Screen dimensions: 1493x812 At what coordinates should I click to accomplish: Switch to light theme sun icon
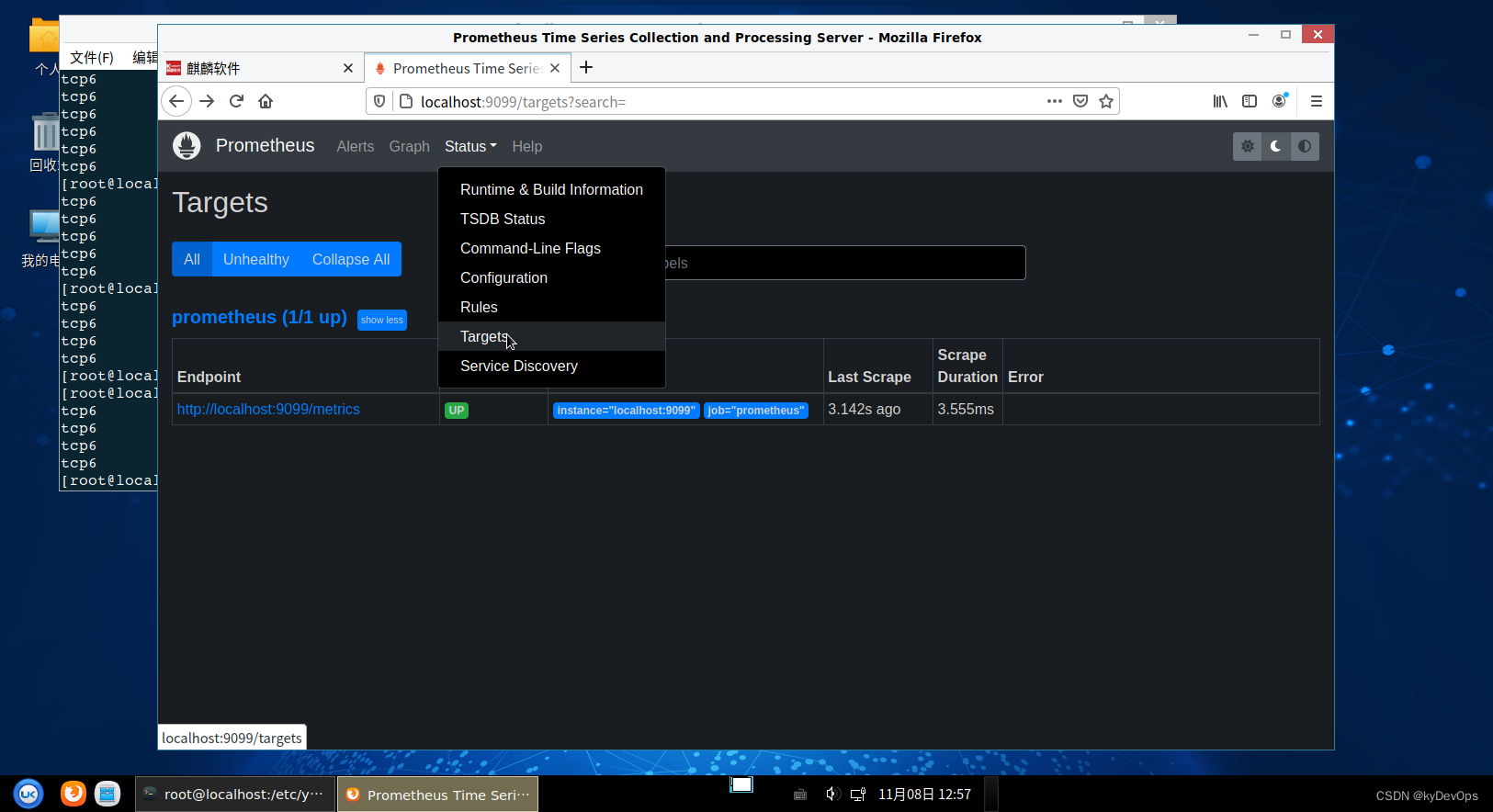click(x=1247, y=146)
